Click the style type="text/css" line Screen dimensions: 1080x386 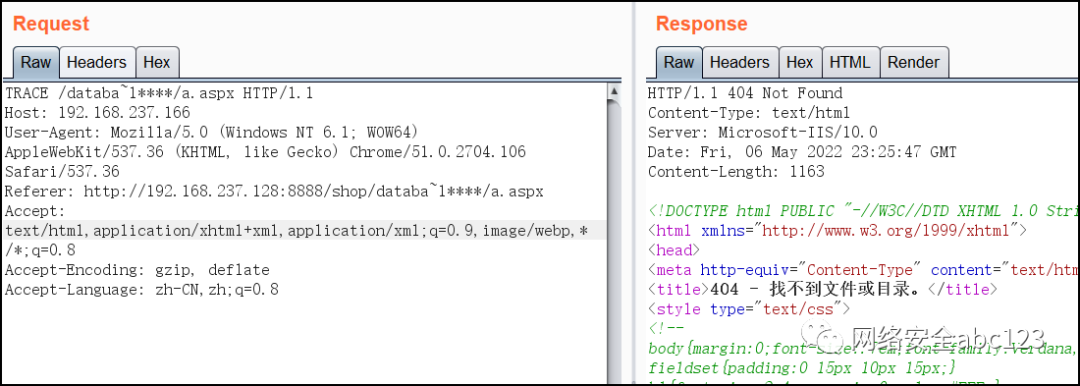pyautogui.click(x=749, y=309)
